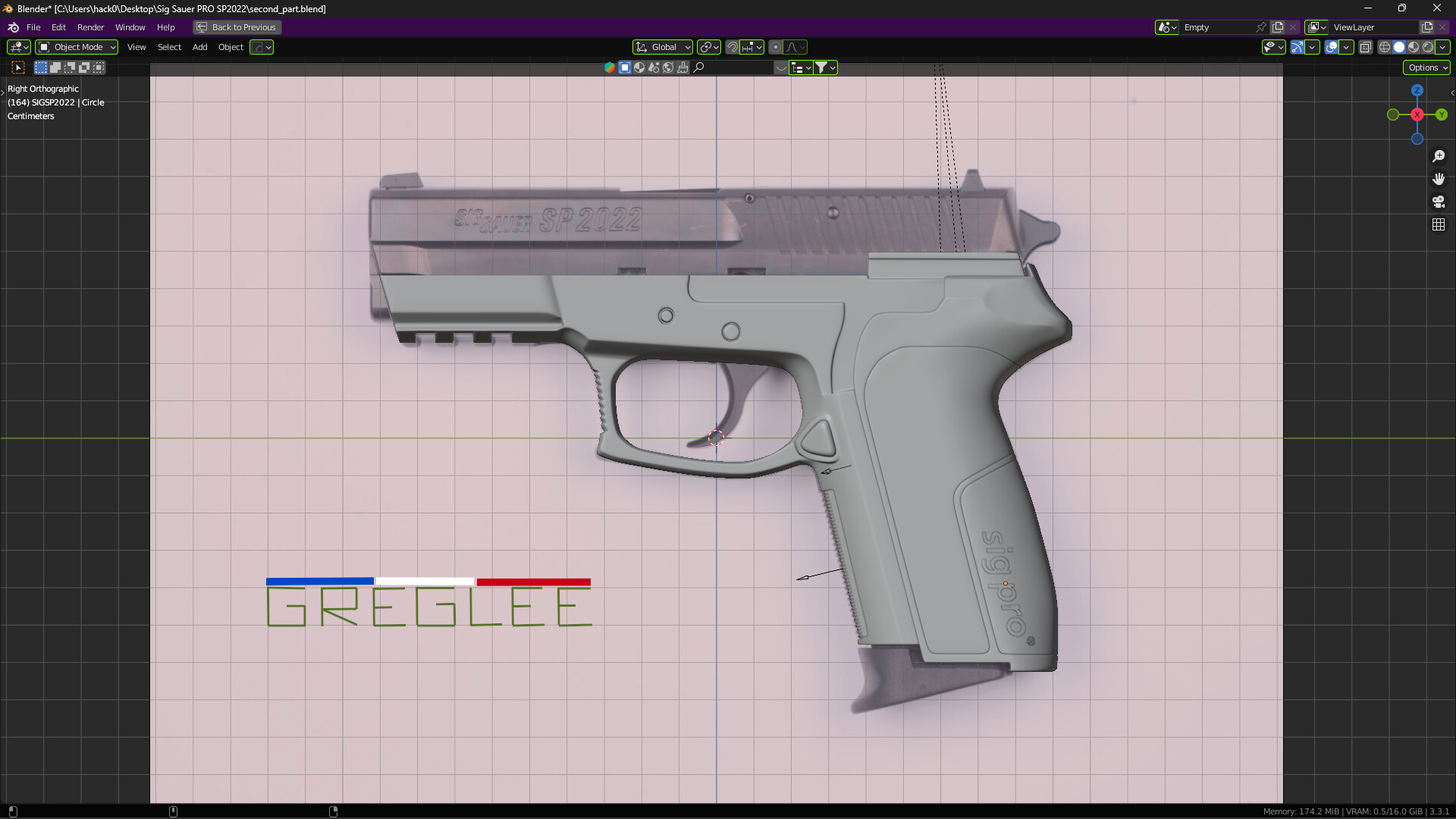Click the blue stripe of the flag graphic
This screenshot has width=1456, height=819.
click(318, 582)
